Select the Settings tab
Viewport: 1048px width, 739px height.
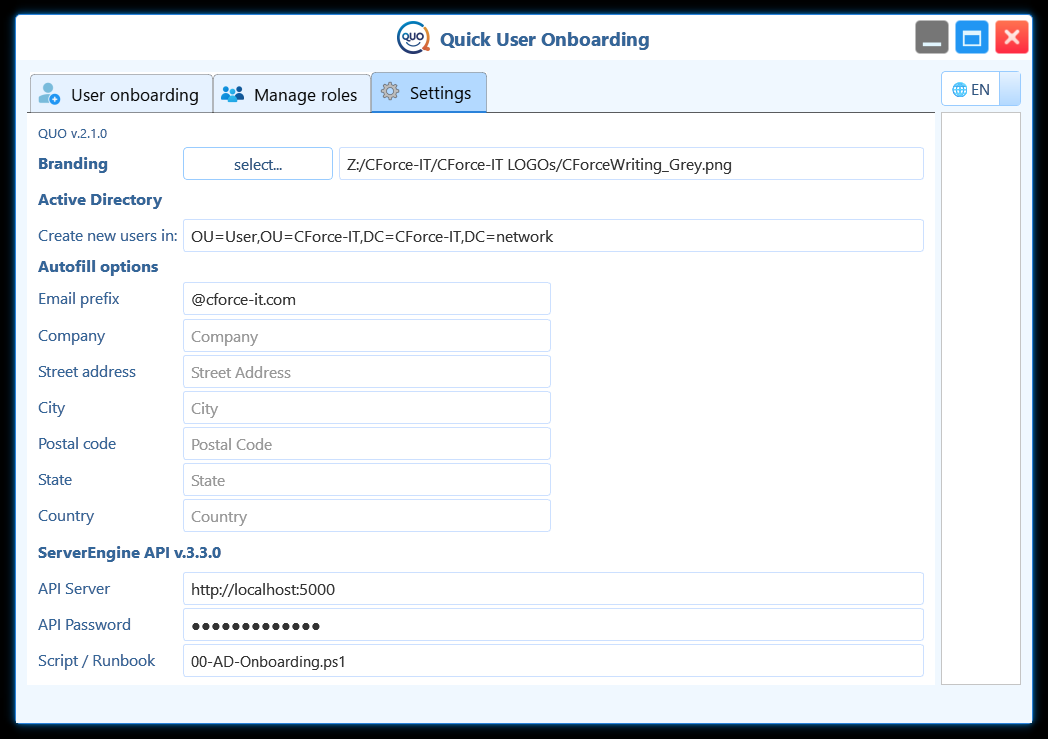428,92
